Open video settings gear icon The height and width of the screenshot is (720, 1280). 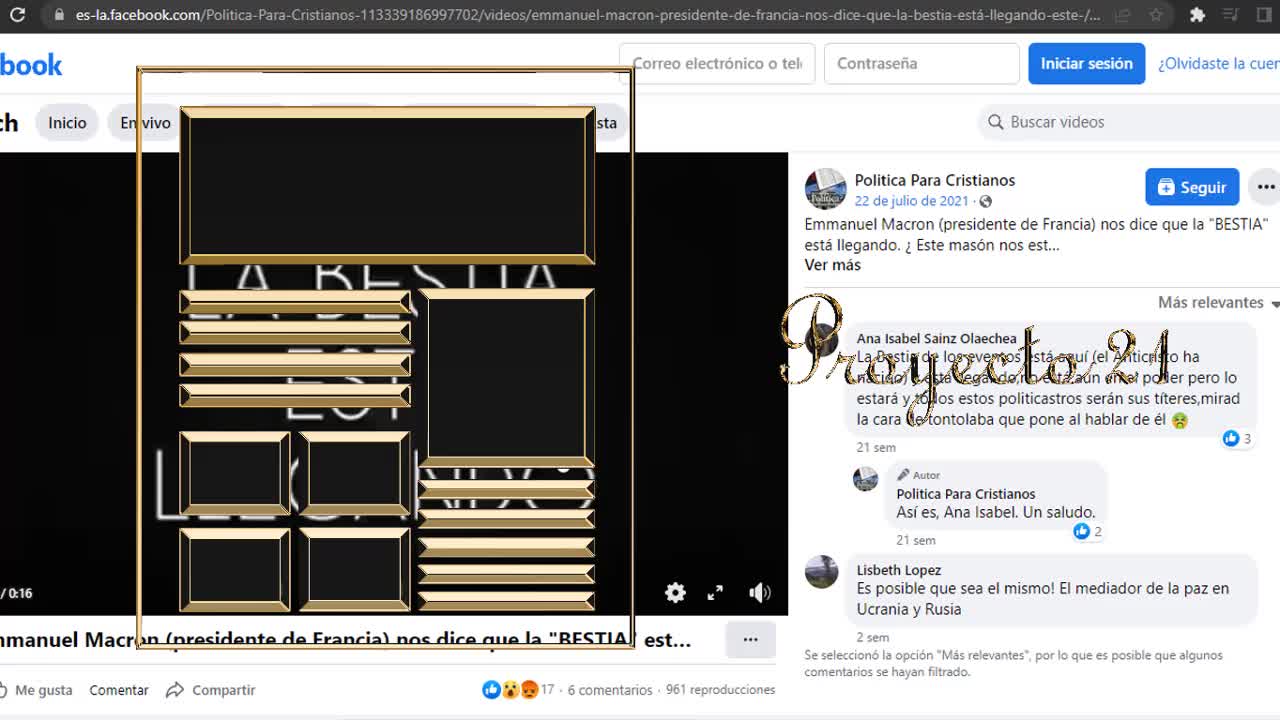(676, 592)
